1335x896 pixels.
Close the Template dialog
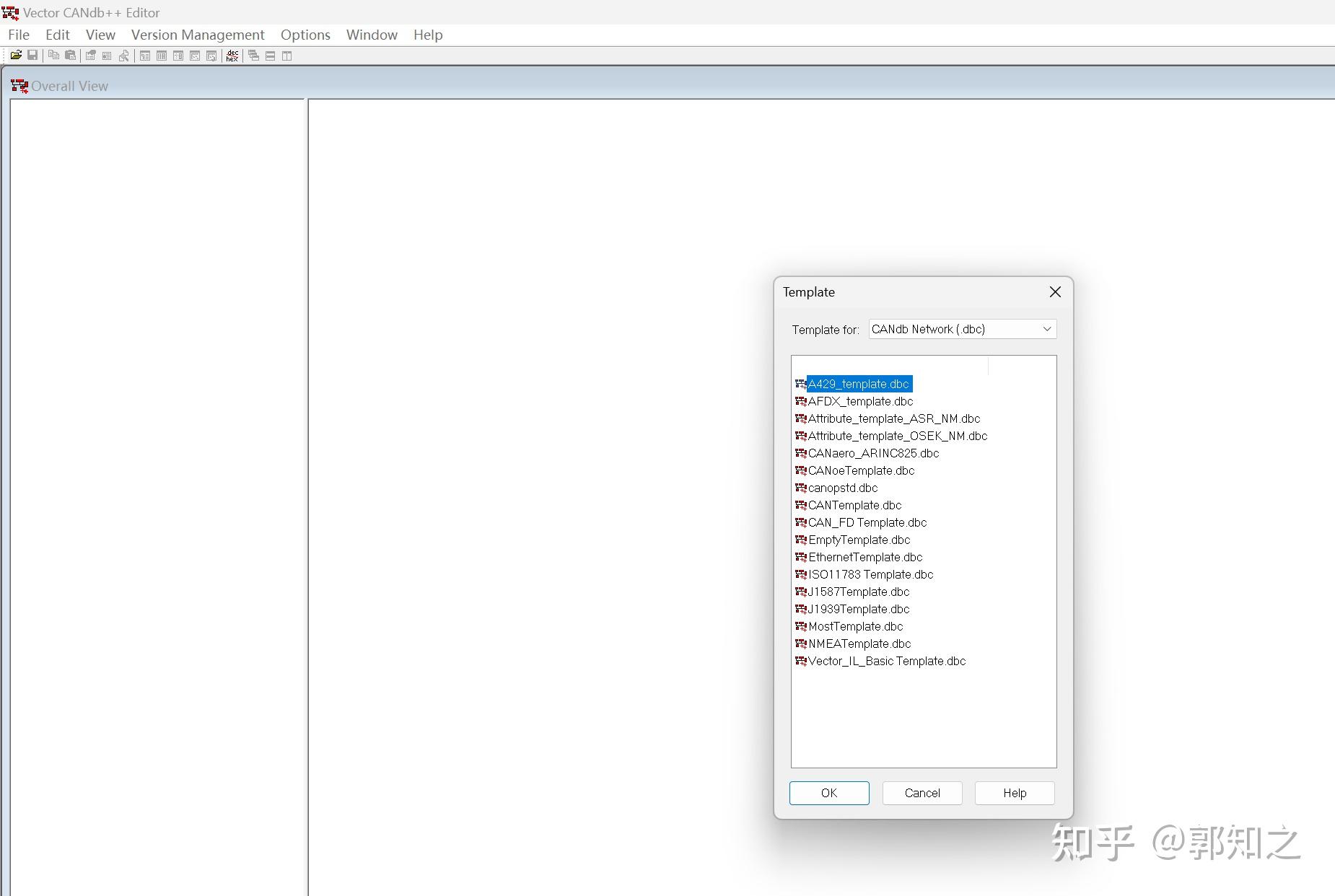[x=1055, y=292]
